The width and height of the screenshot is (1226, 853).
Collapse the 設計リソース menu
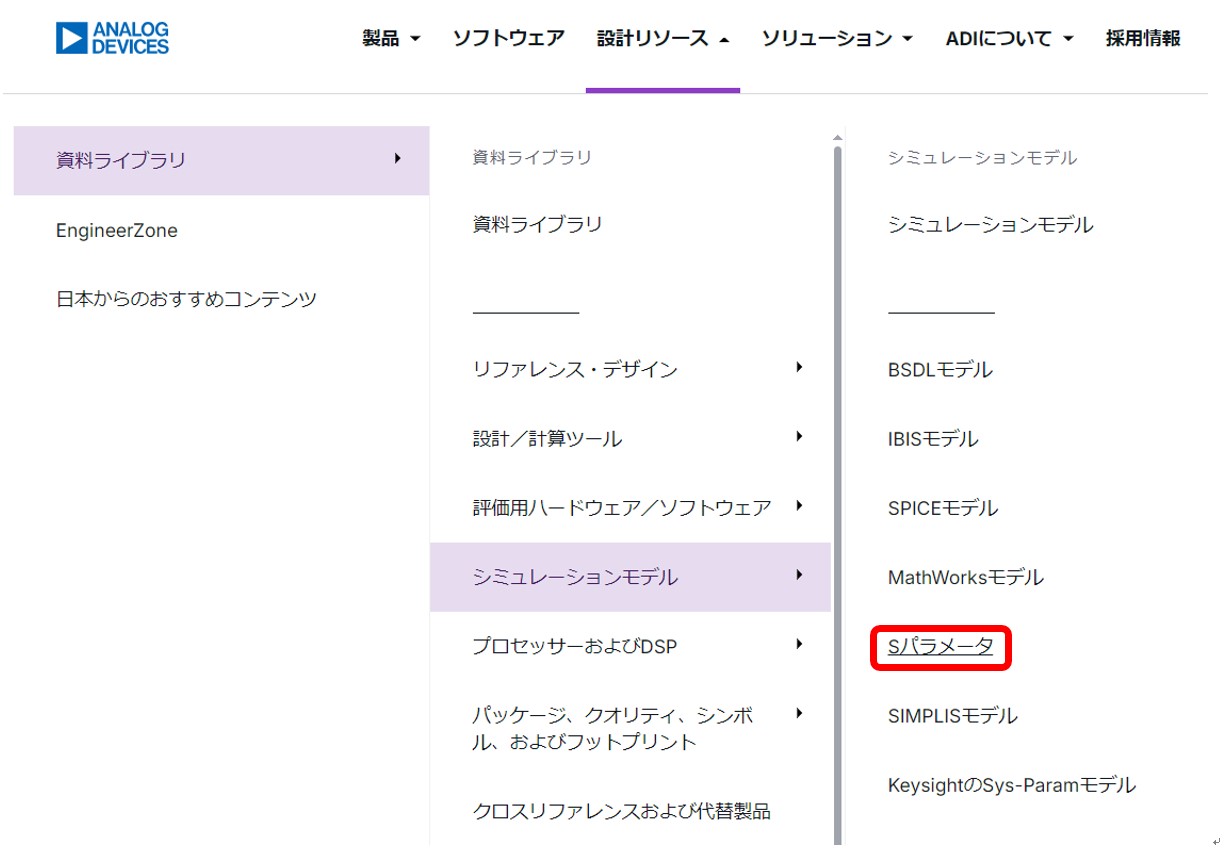pos(662,39)
